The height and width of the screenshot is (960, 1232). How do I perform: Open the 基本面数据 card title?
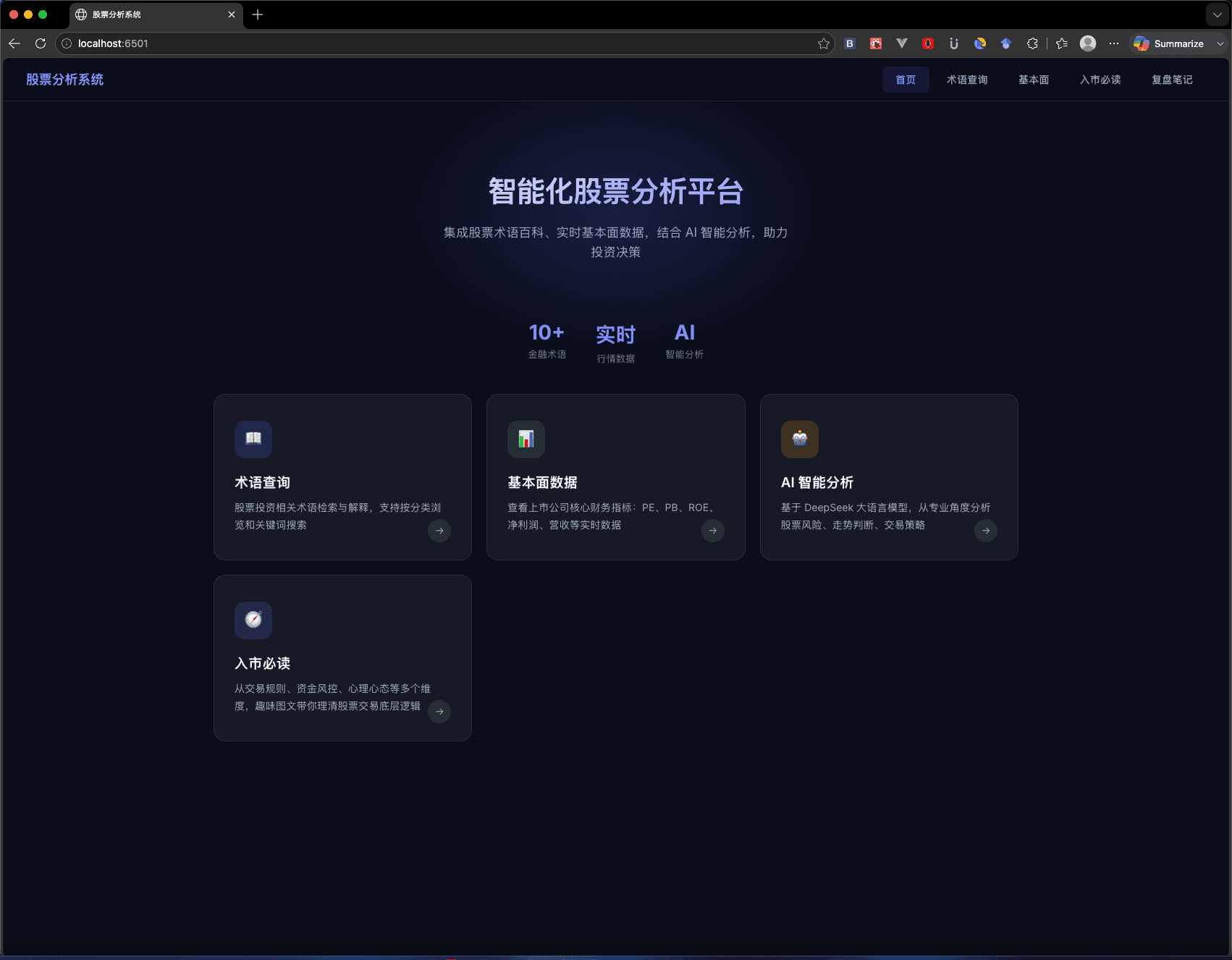[x=542, y=483]
